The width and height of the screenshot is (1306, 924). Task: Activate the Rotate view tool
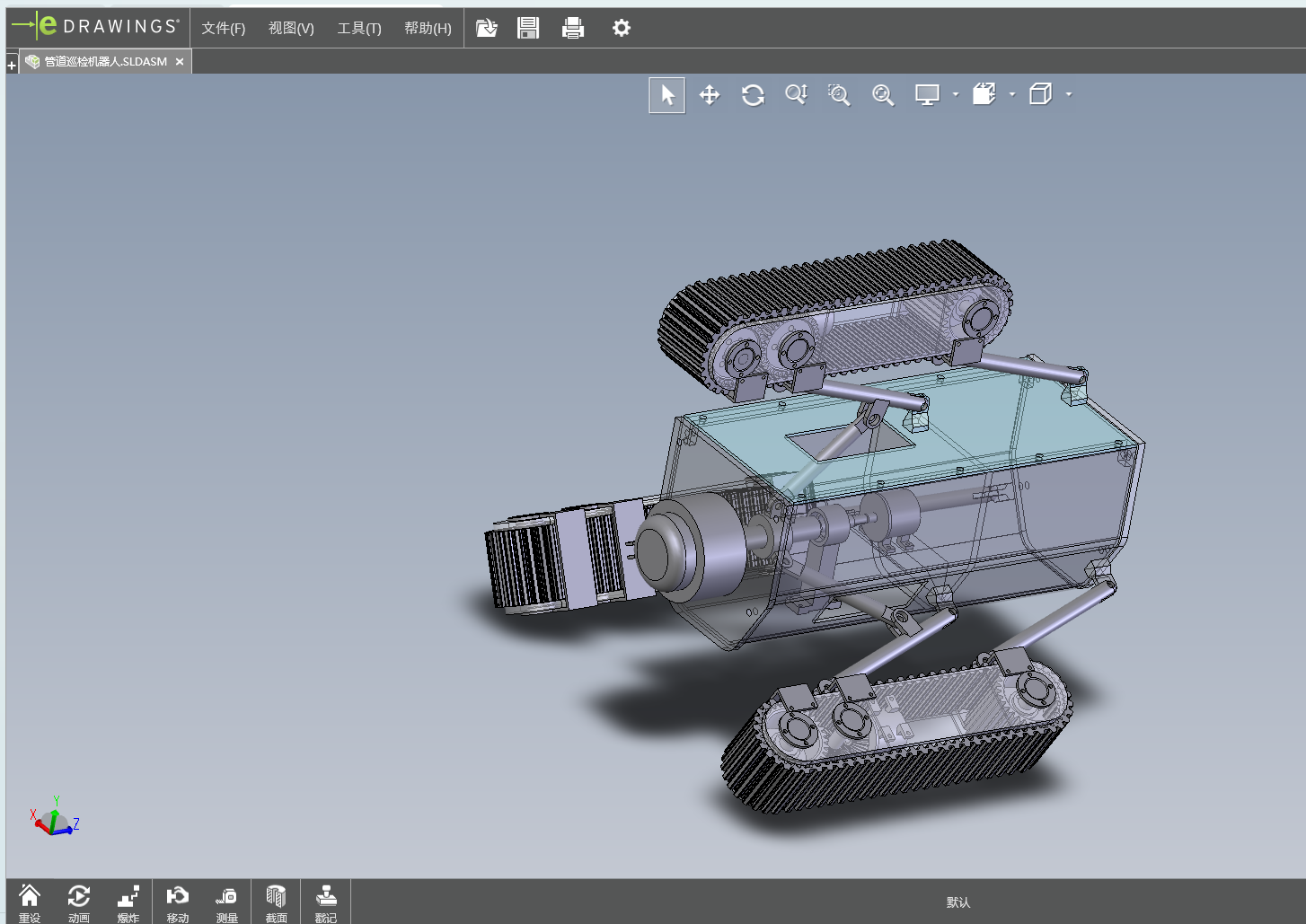coord(753,95)
